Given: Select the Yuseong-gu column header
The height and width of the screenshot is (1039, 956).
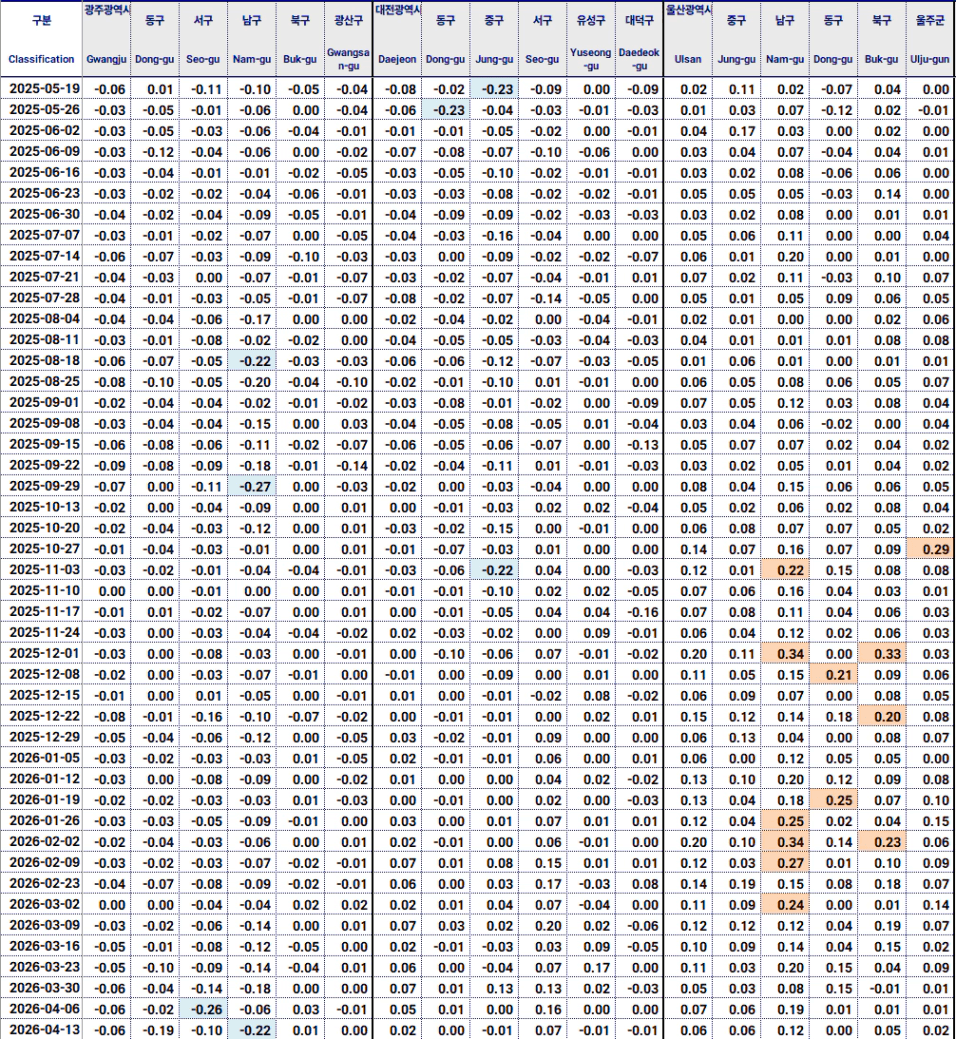Looking at the screenshot, I should coord(591,39).
